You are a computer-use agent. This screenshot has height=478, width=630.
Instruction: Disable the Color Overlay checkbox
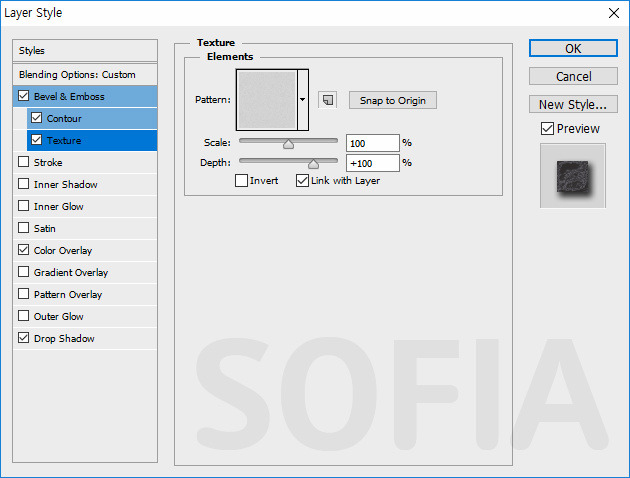[24, 250]
